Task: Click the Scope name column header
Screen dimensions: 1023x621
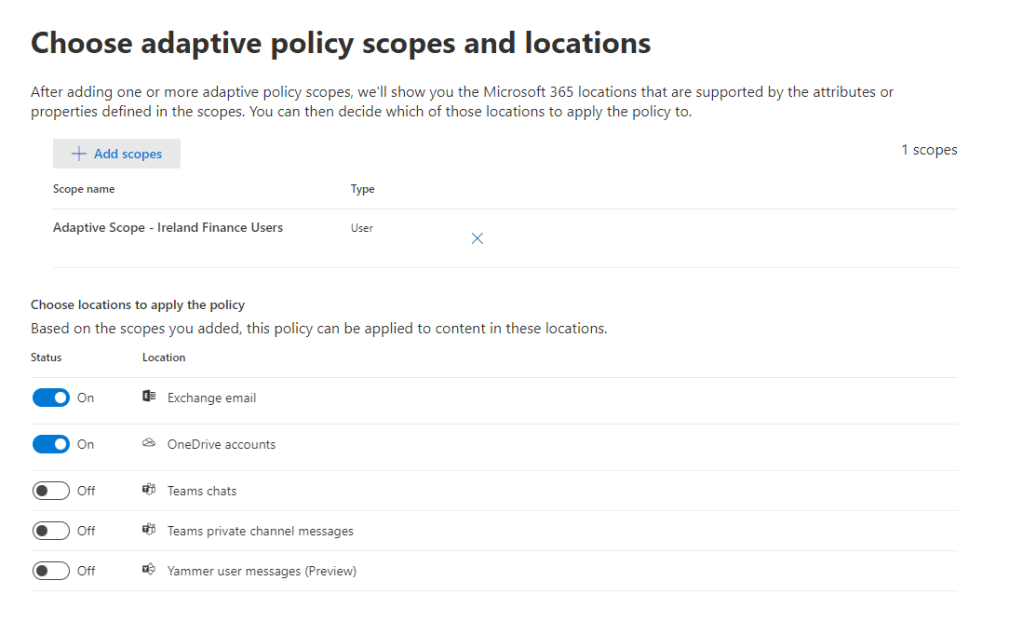Action: [84, 189]
